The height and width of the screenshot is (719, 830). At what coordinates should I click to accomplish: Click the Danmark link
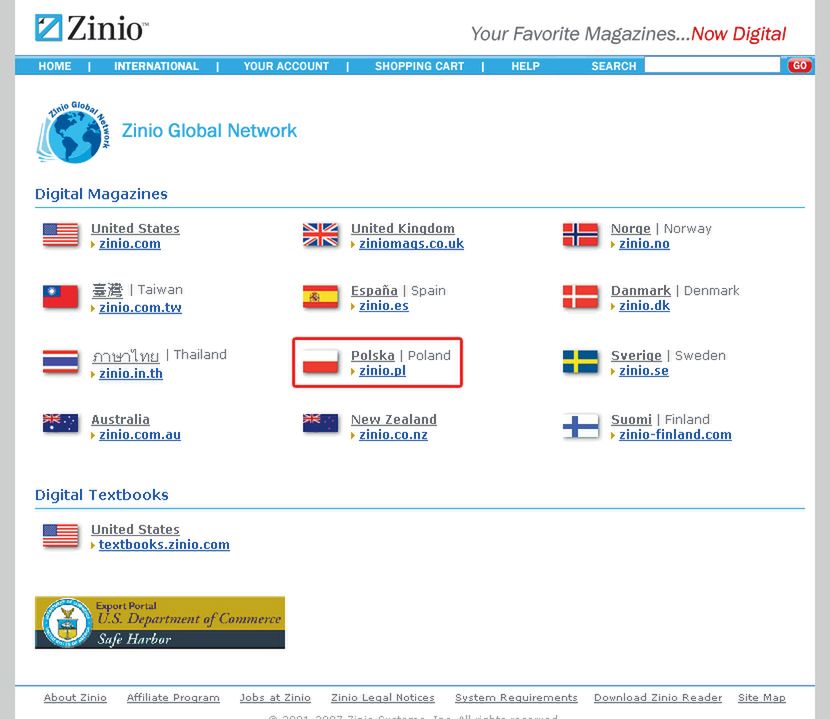pyautogui.click(x=640, y=291)
